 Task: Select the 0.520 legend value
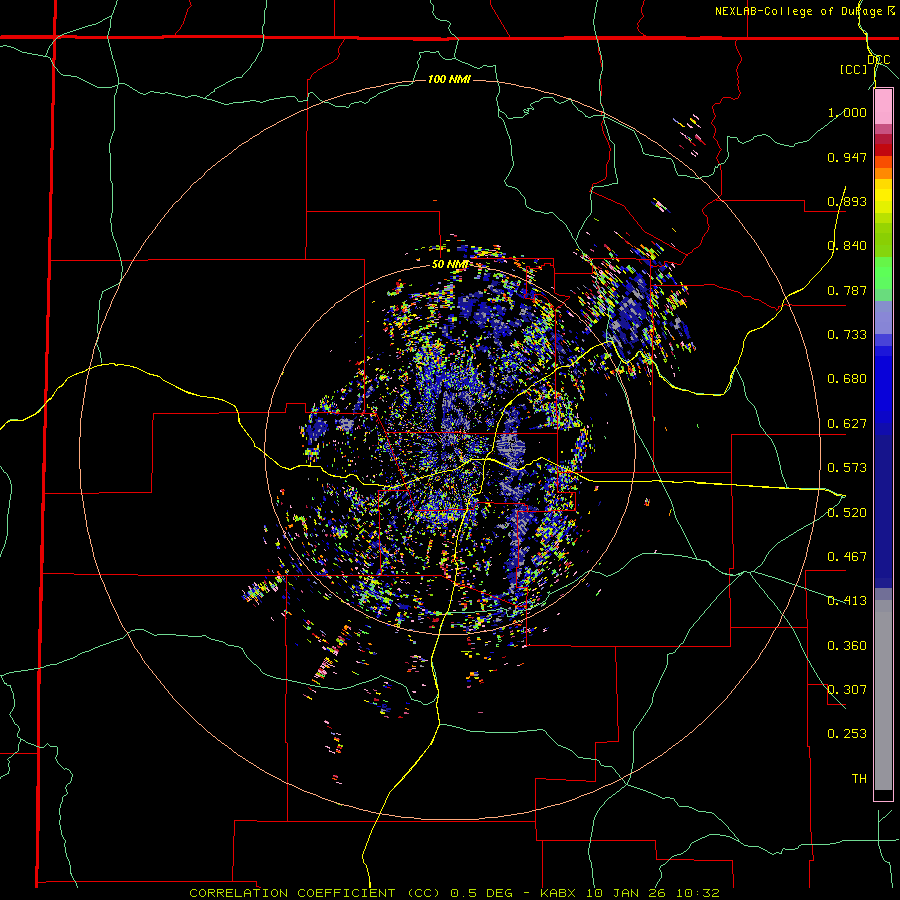pos(847,513)
